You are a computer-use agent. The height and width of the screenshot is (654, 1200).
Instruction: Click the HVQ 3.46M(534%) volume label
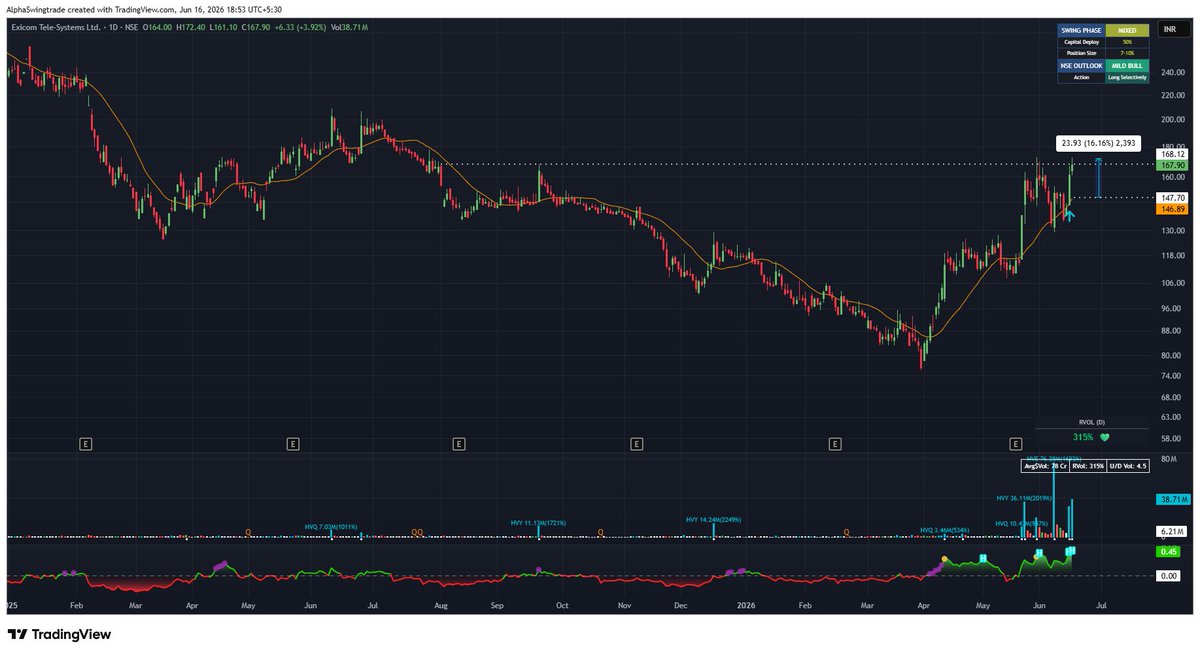pos(945,530)
